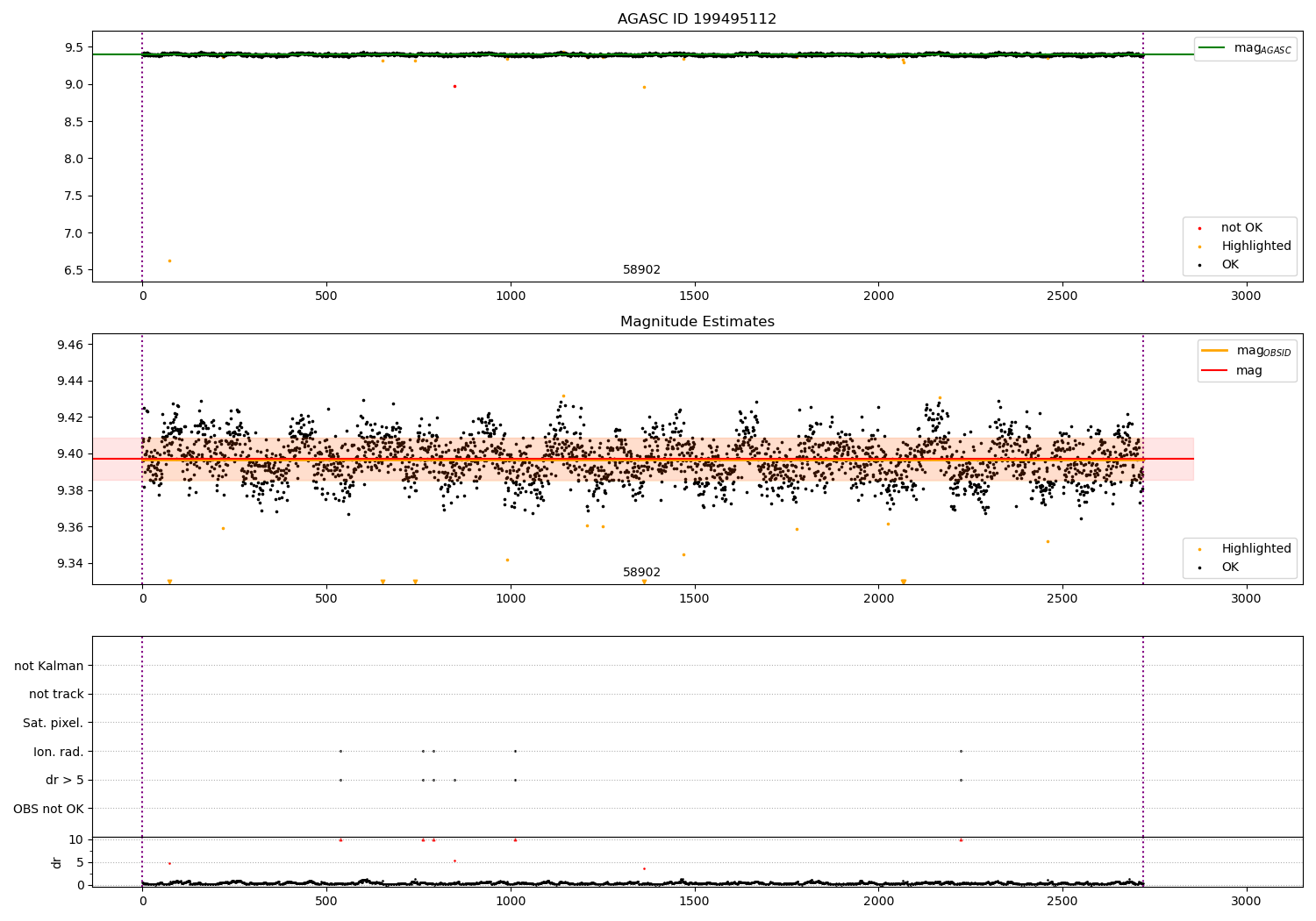The height and width of the screenshot is (921, 1316).
Task: Click 'Highlighted' in the Magnitude Estimates legend
Action: (1256, 548)
